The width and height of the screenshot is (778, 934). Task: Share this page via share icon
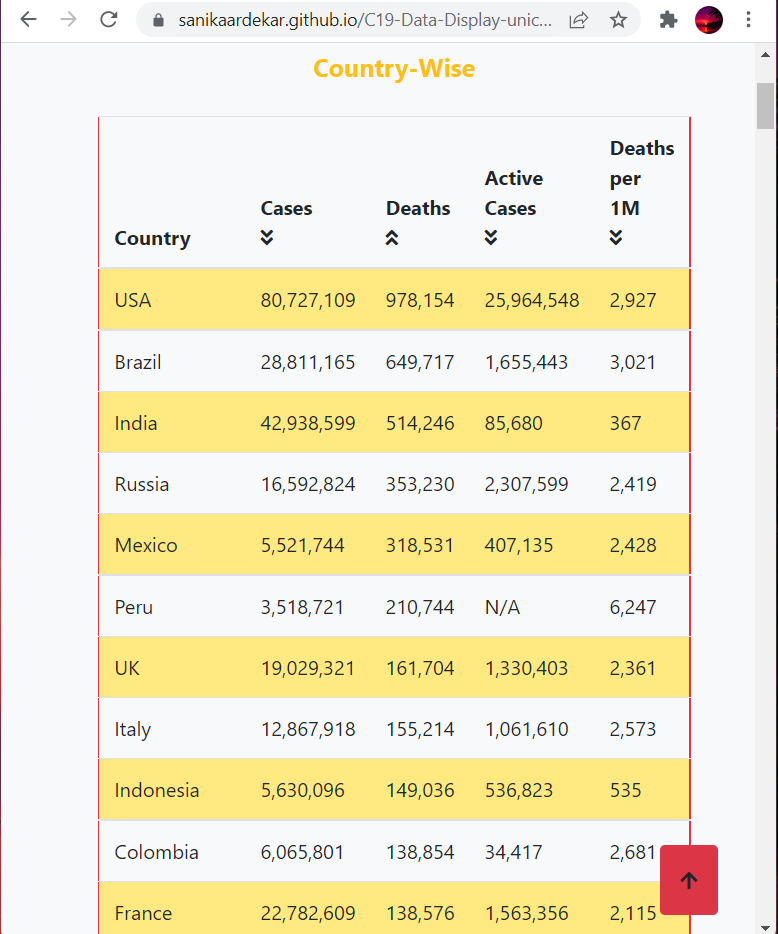pyautogui.click(x=578, y=20)
